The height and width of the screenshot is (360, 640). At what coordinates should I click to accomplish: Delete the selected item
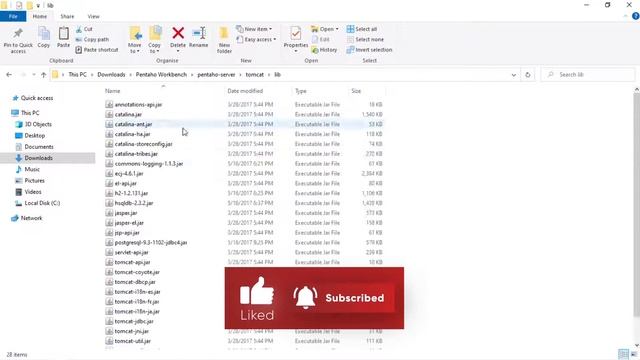click(x=178, y=39)
